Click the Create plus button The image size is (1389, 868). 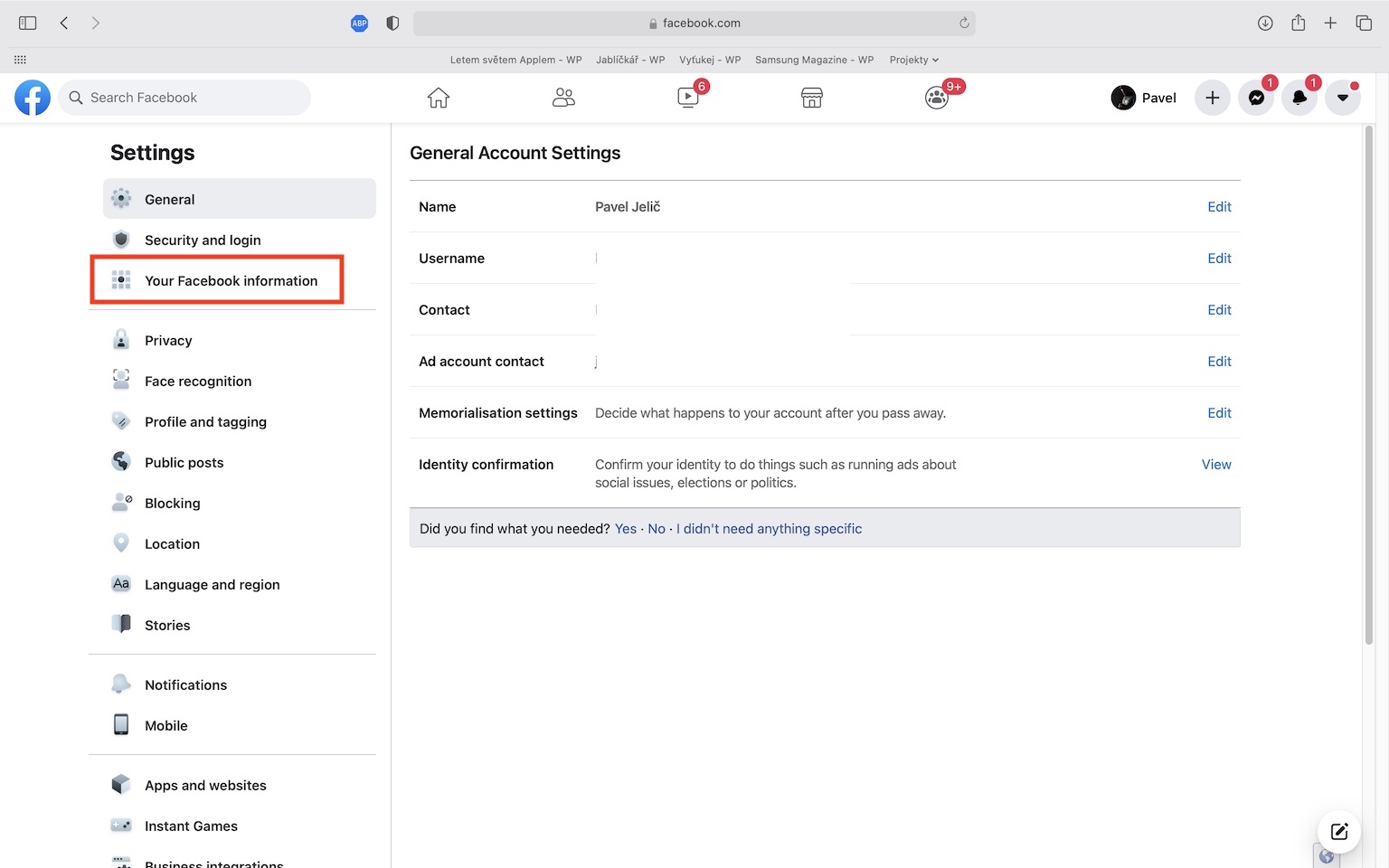pyautogui.click(x=1213, y=98)
